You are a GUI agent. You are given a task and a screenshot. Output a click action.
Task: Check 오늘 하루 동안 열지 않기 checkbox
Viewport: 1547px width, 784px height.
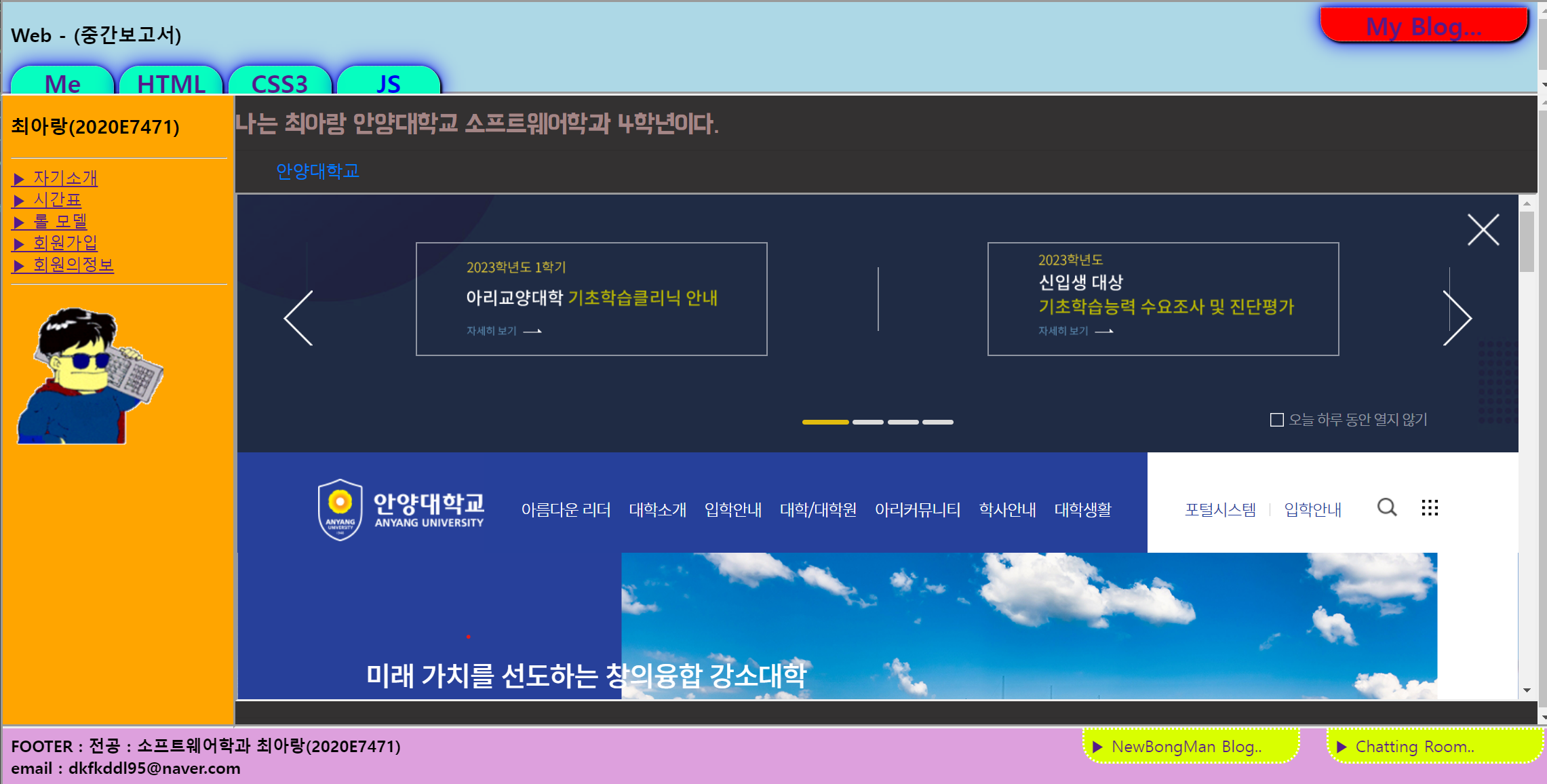1276,420
